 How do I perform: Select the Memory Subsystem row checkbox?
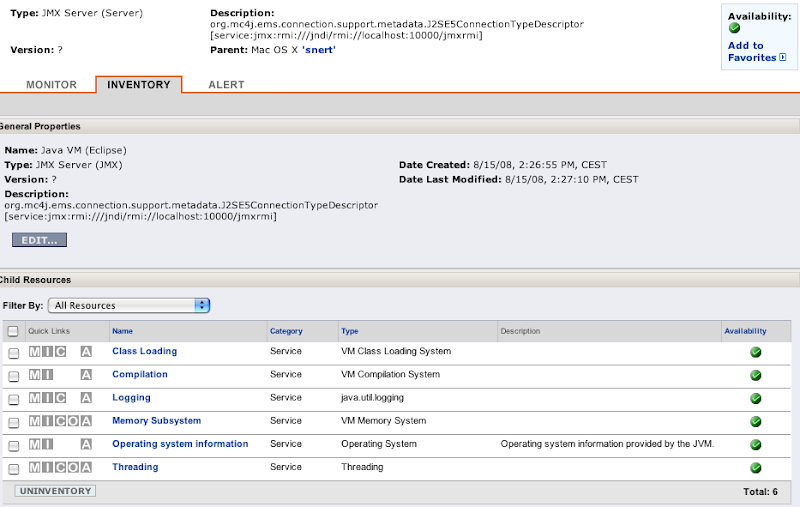[x=14, y=422]
